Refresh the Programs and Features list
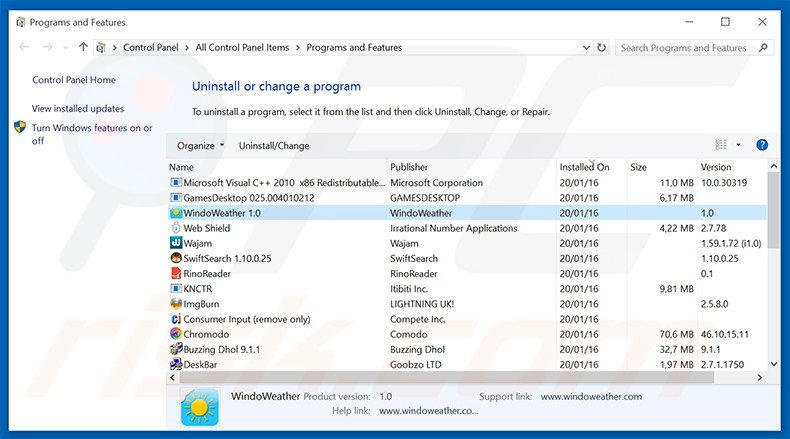 coord(602,47)
